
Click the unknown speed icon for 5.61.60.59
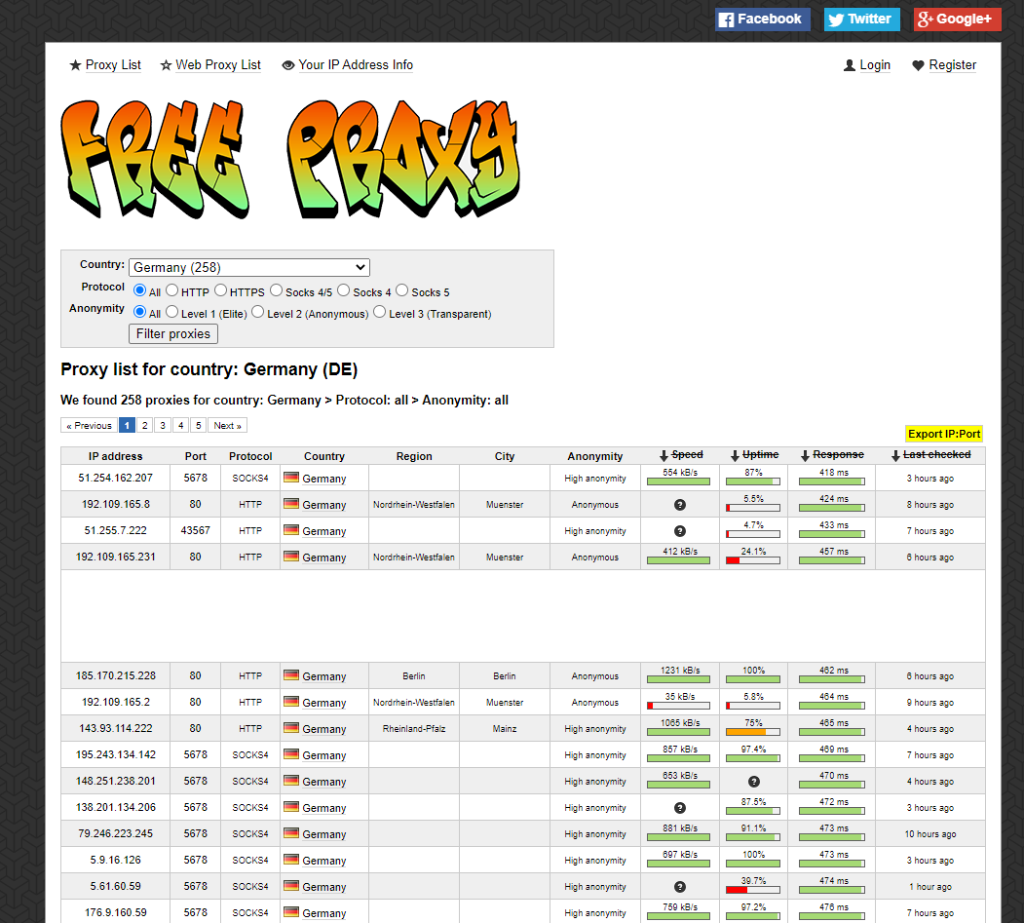(680, 887)
